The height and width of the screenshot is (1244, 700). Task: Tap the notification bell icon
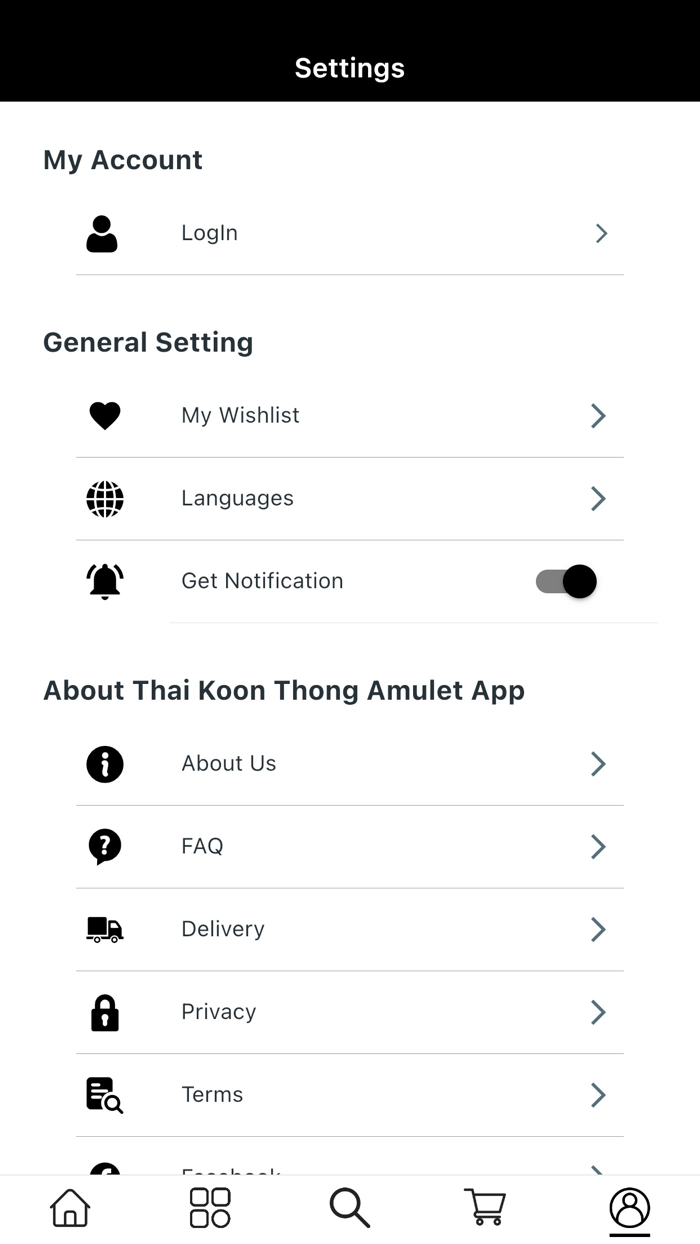[x=104, y=581]
